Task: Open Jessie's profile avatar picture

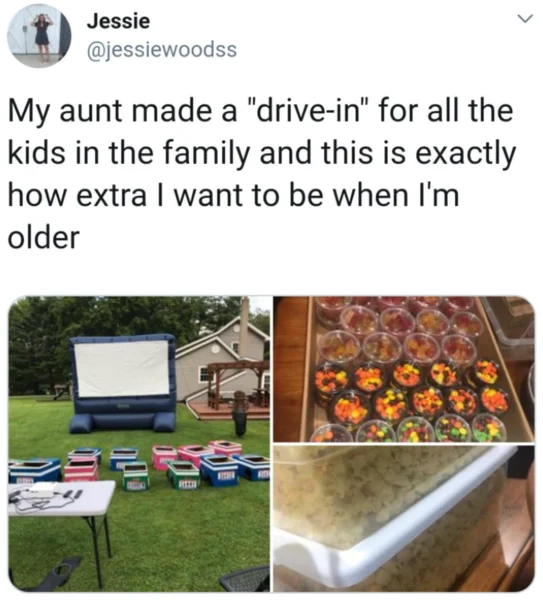Action: click(39, 36)
